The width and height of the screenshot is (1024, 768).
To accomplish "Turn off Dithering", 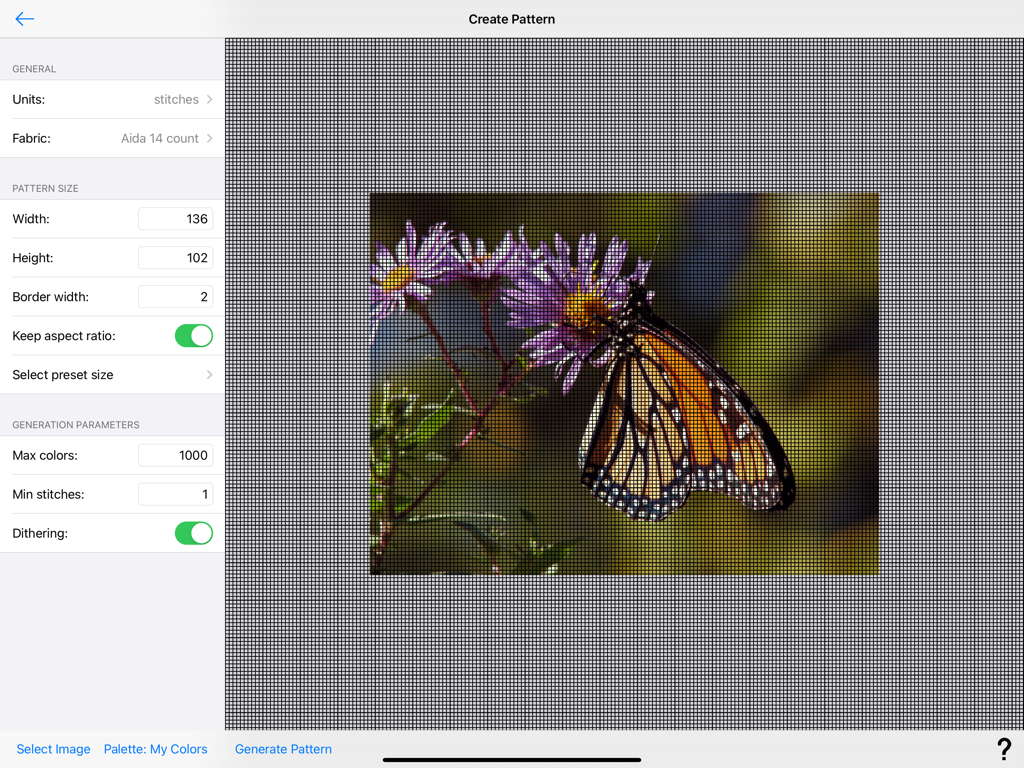I will coord(193,533).
